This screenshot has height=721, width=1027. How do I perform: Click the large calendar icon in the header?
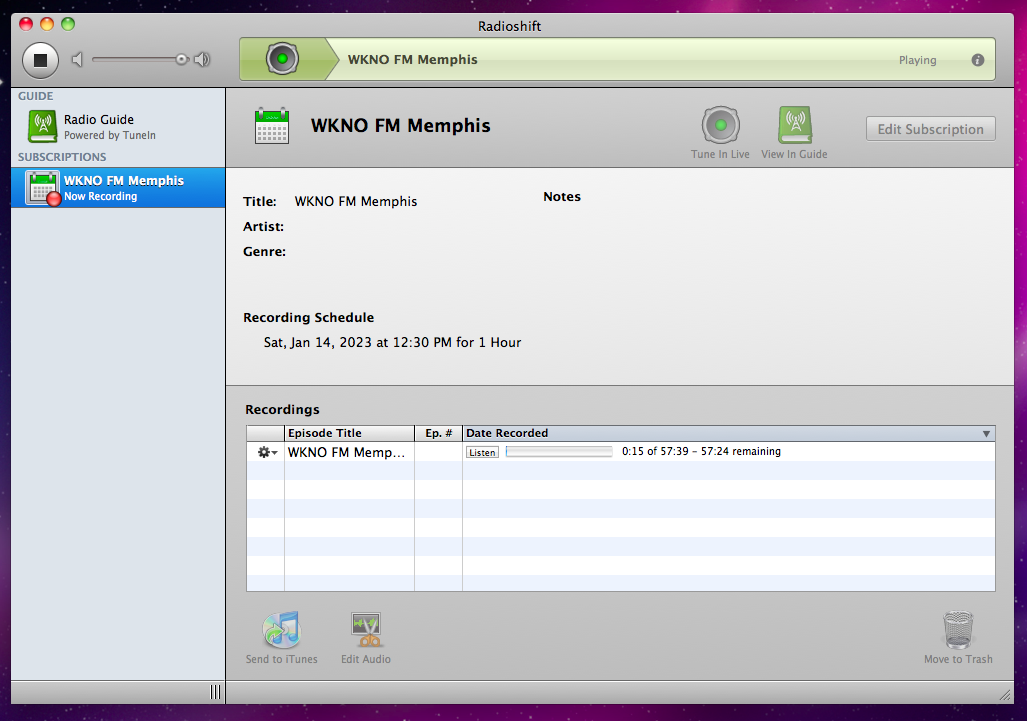pyautogui.click(x=272, y=125)
